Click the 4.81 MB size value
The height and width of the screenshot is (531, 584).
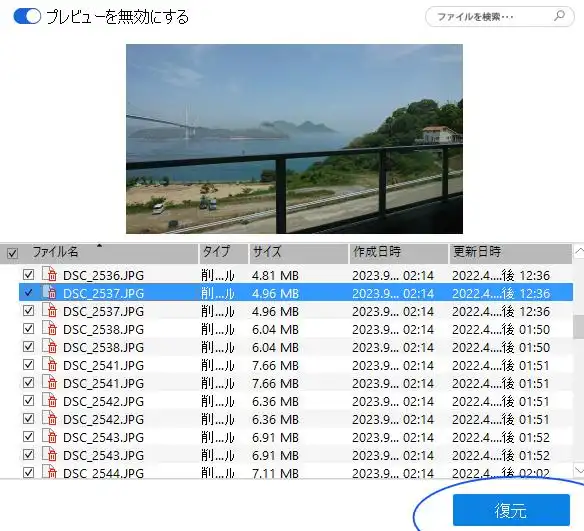[x=275, y=276]
